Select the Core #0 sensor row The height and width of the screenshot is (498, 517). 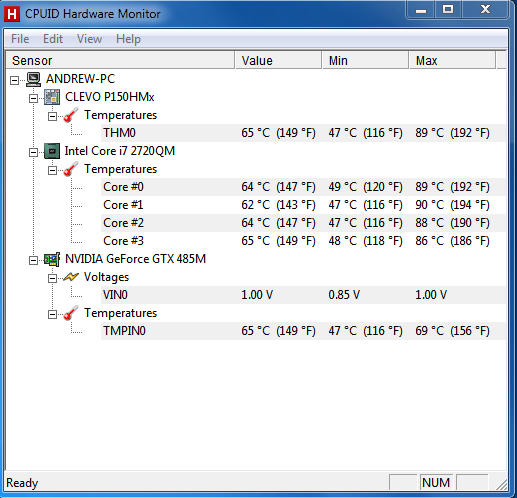(x=303, y=187)
